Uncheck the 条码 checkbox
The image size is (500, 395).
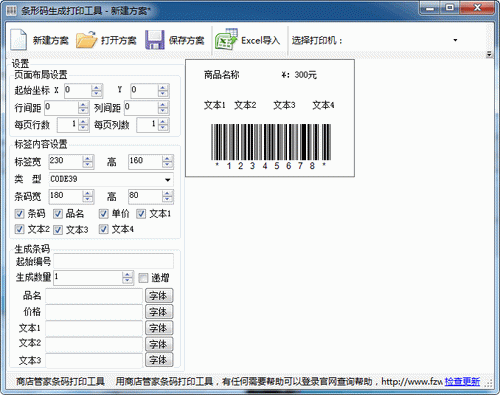coord(20,214)
